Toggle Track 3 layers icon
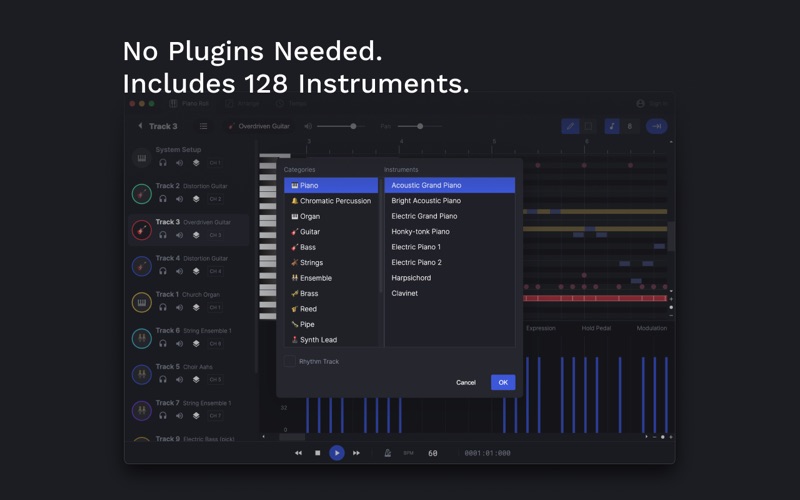The width and height of the screenshot is (800, 500). click(196, 235)
